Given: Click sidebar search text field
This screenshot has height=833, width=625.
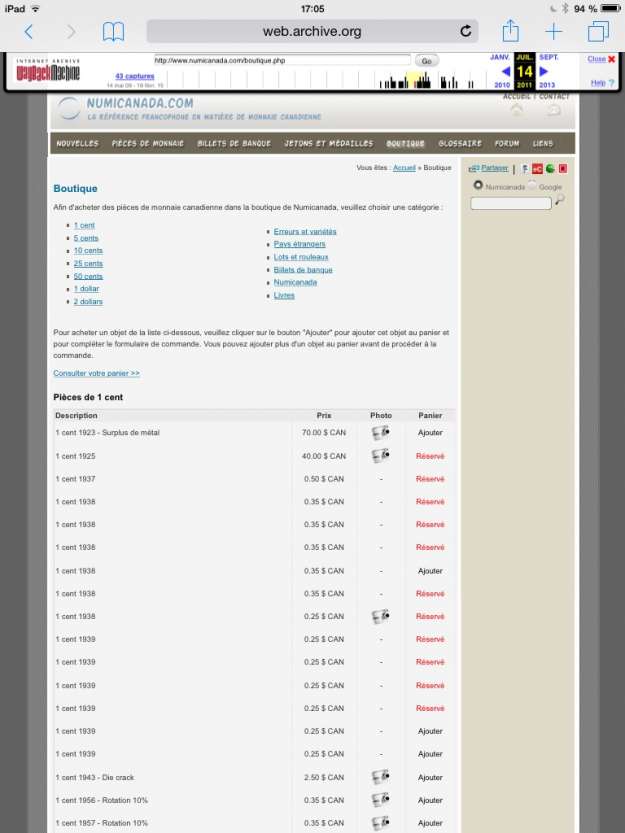Looking at the screenshot, I should 511,203.
